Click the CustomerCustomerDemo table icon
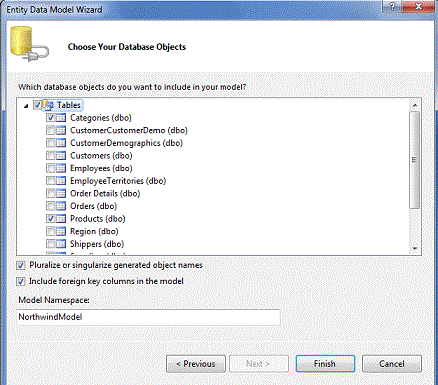438x385 pixels. click(x=61, y=130)
